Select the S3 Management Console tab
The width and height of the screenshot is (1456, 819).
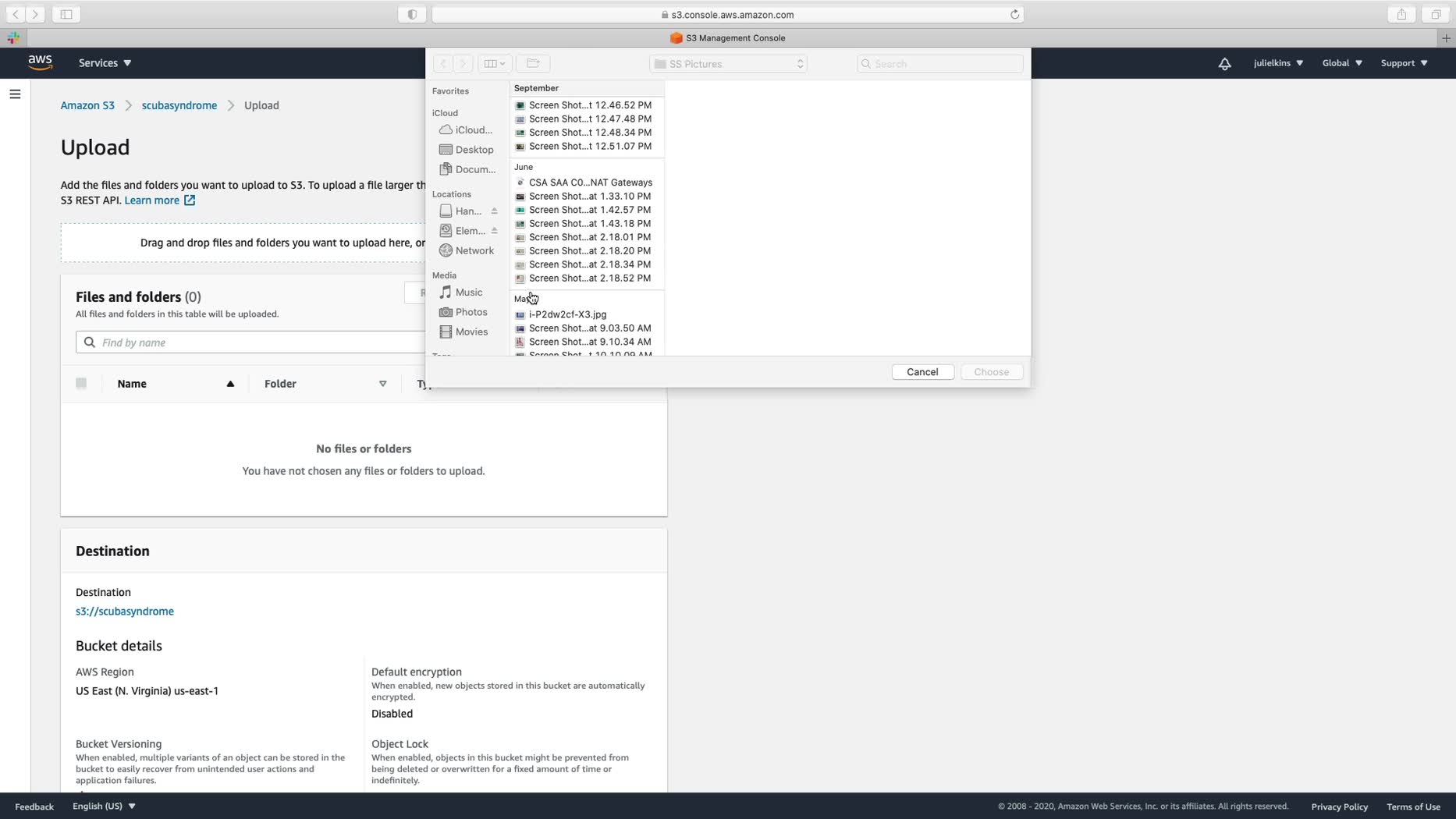[728, 37]
